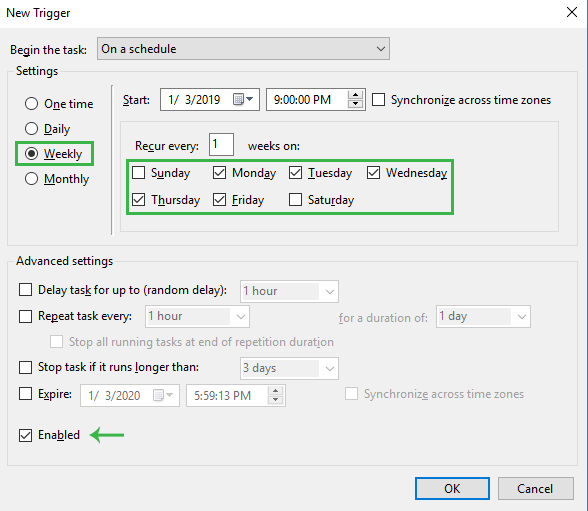Enable Synchronize across time zones near Start
This screenshot has height=511, width=588.
coord(378,100)
